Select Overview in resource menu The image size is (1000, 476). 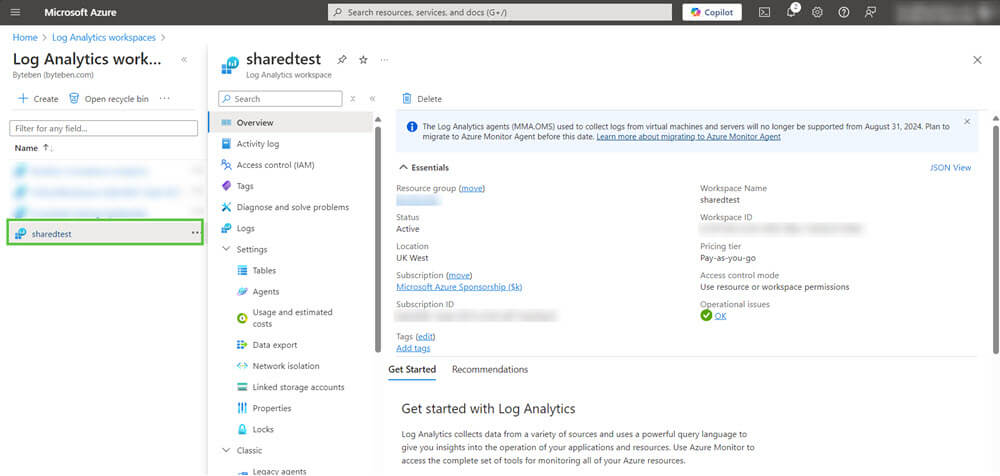tap(290, 123)
